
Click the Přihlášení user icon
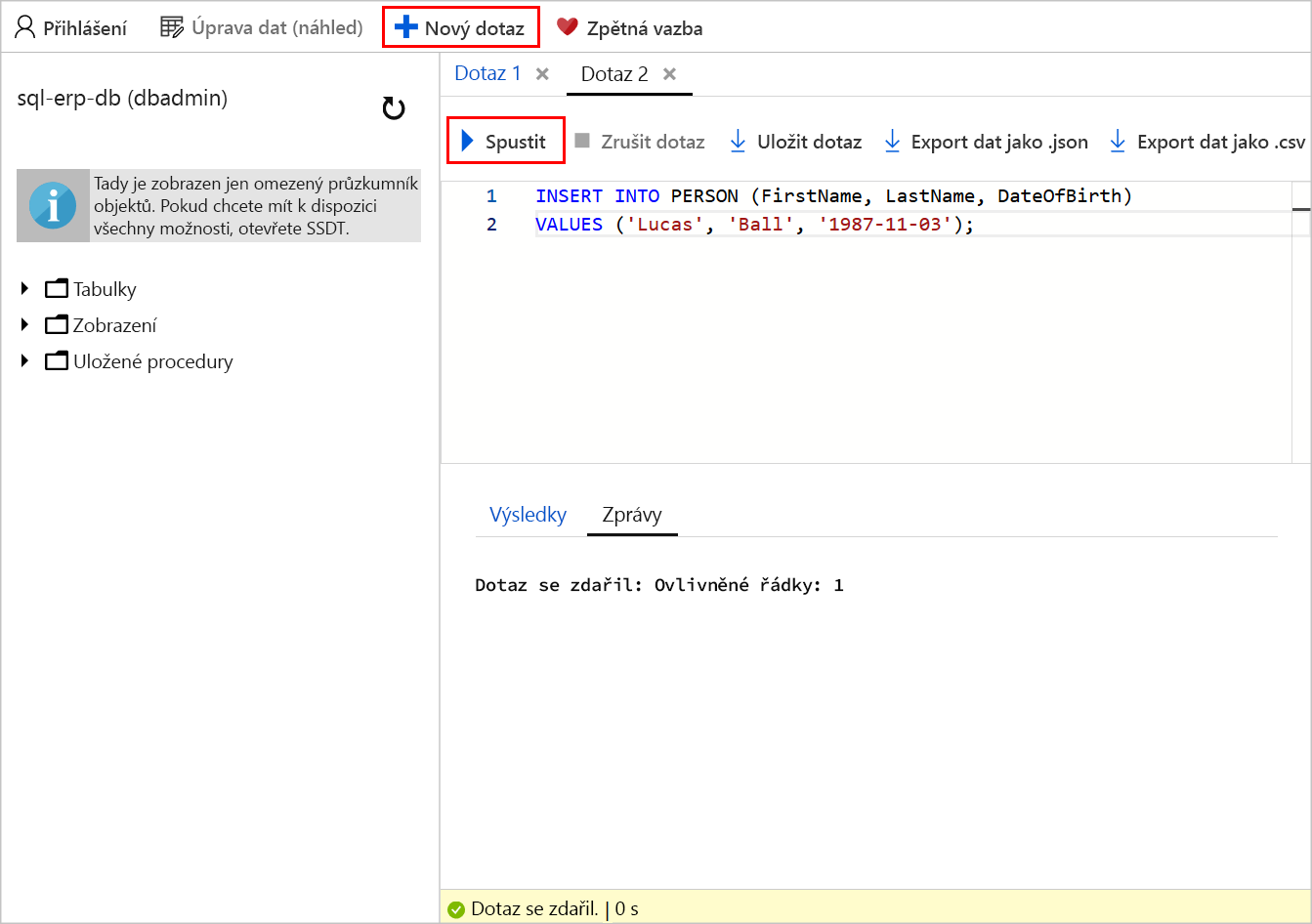[25, 27]
